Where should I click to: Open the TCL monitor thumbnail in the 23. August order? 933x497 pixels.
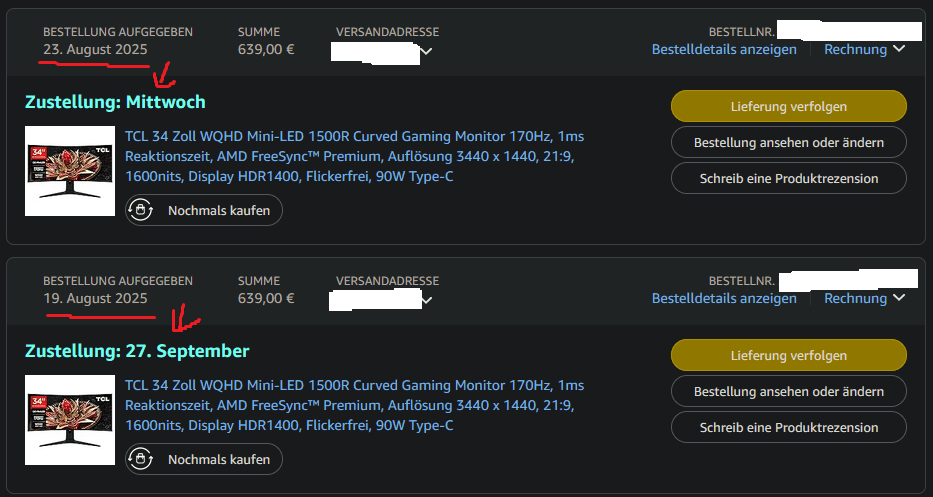click(56, 171)
